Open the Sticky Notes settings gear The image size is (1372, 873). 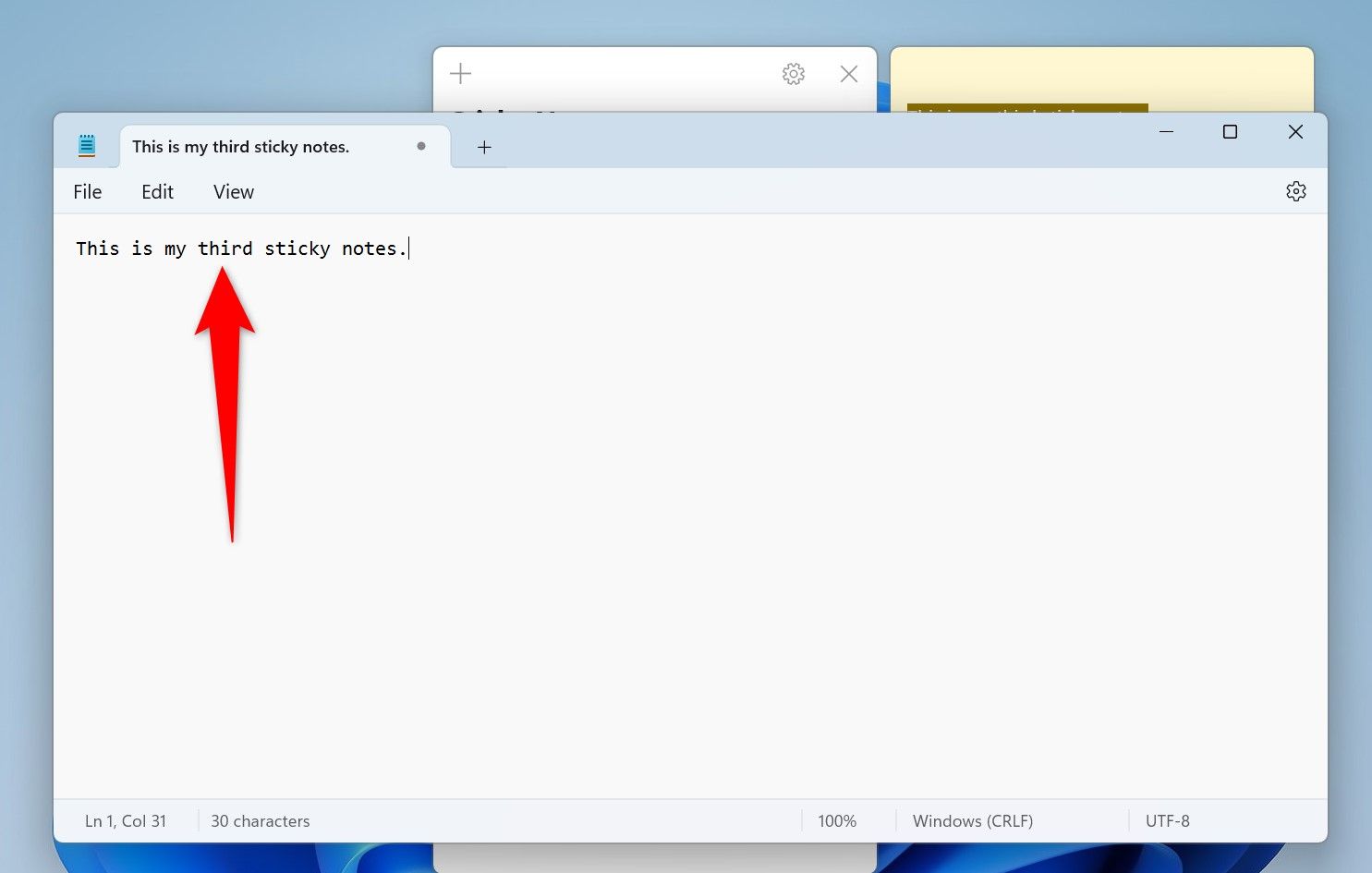pyautogui.click(x=794, y=74)
